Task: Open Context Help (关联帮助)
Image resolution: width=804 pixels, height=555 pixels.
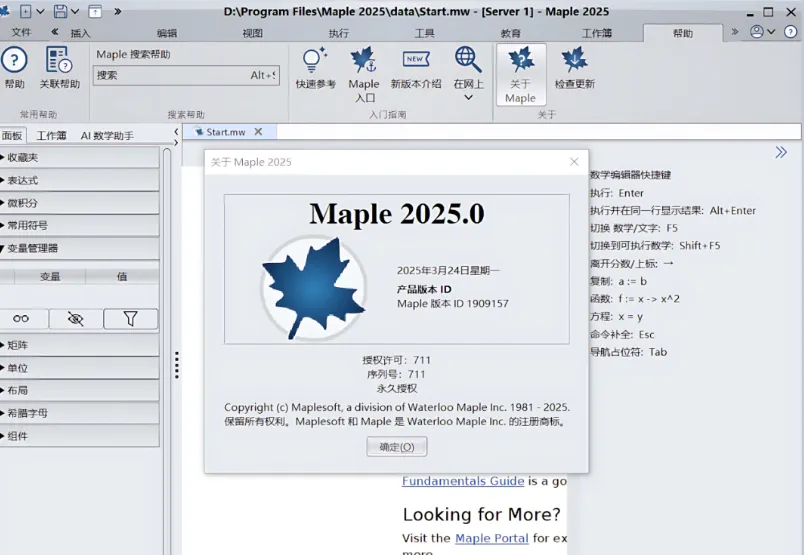Action: tap(59, 68)
